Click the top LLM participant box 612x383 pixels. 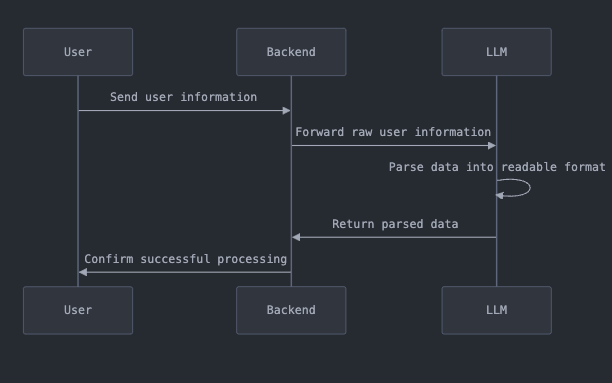pyautogui.click(x=496, y=52)
